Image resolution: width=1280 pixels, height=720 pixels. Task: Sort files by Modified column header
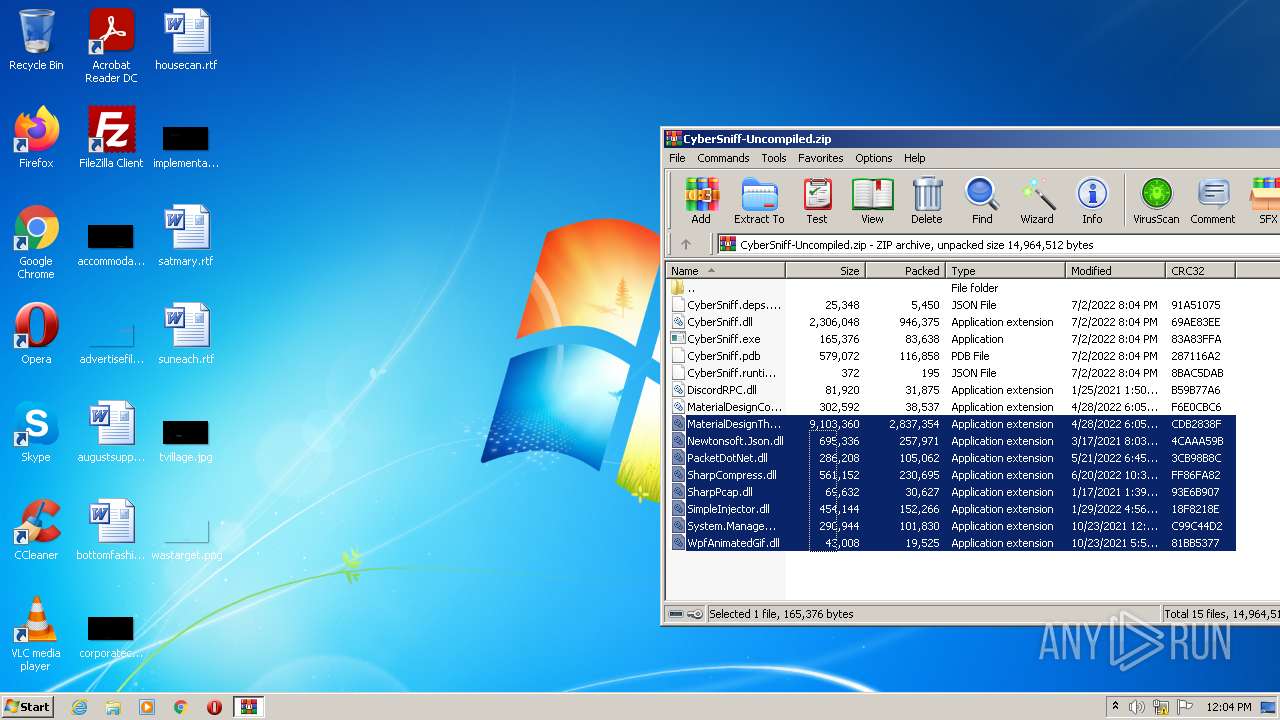tap(1115, 270)
